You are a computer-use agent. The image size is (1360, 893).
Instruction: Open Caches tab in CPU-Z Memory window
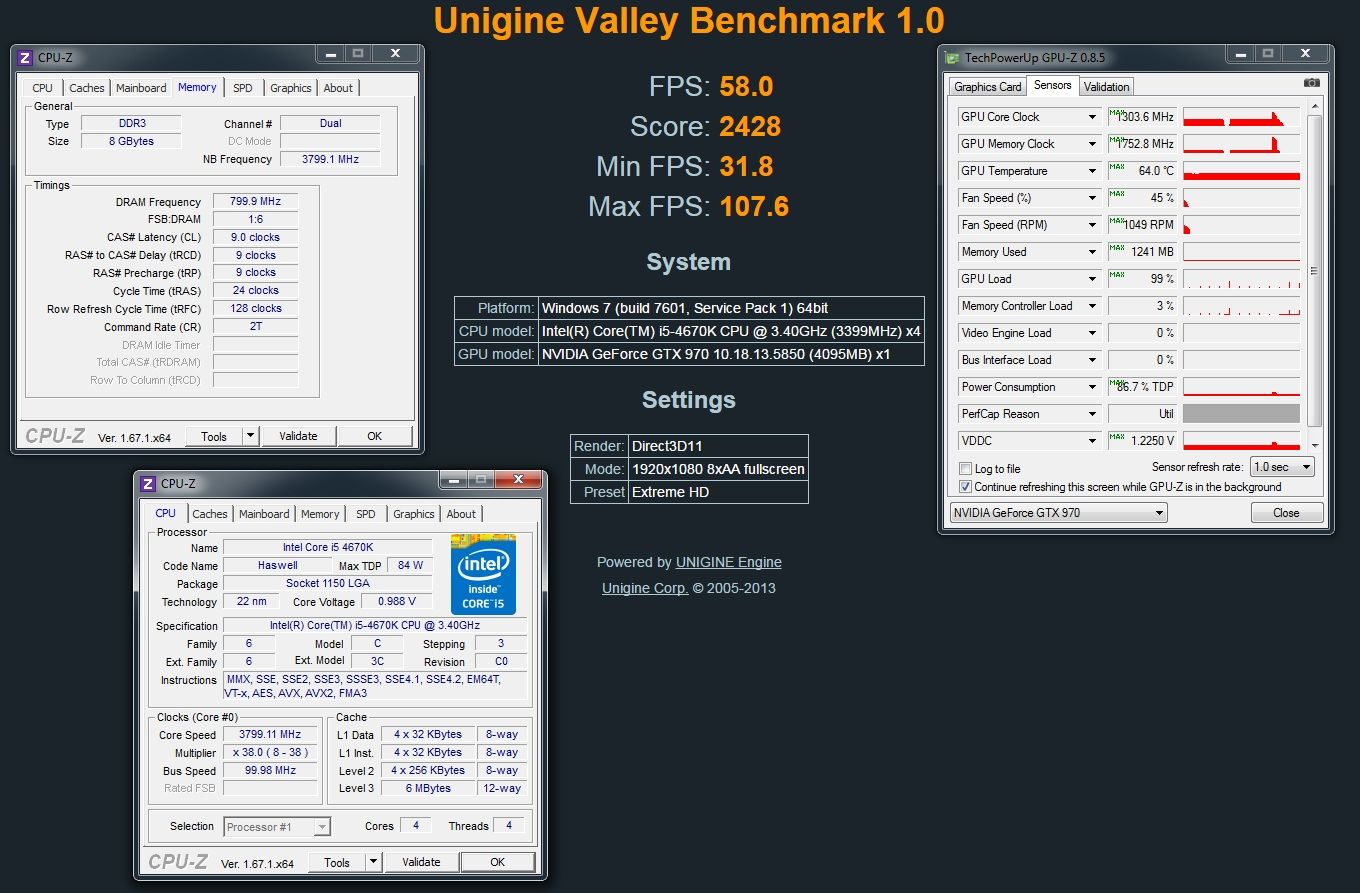pos(87,88)
